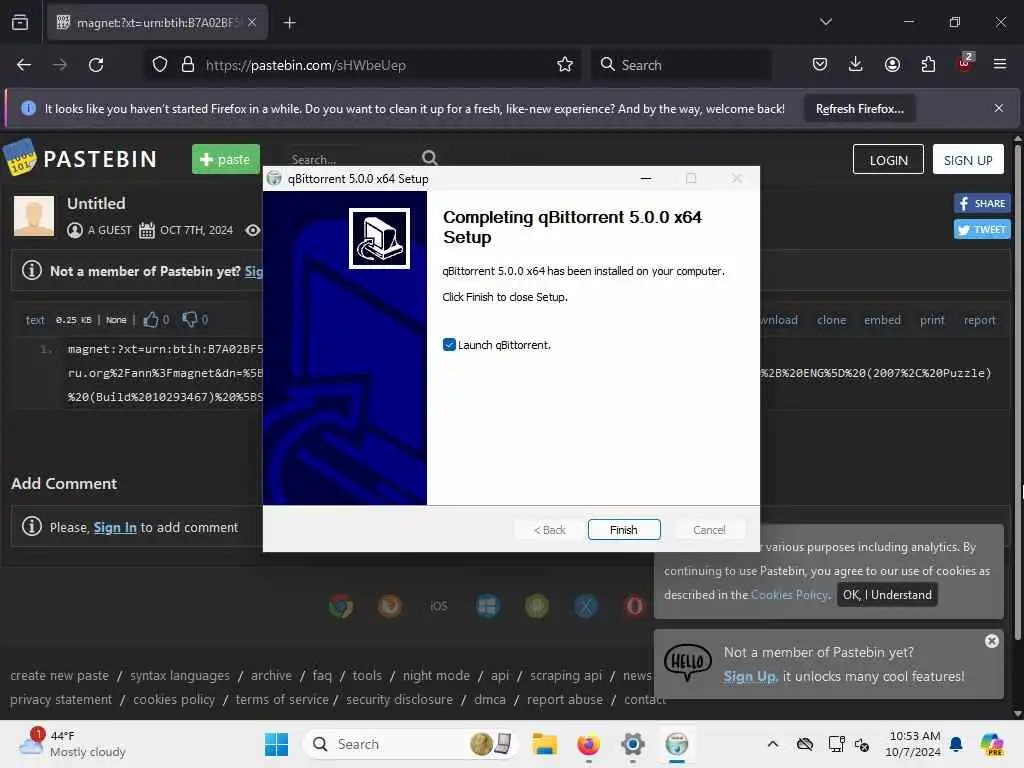Dismiss the Firefox refresh notification bar
This screenshot has width=1024, height=768.
tap(999, 108)
